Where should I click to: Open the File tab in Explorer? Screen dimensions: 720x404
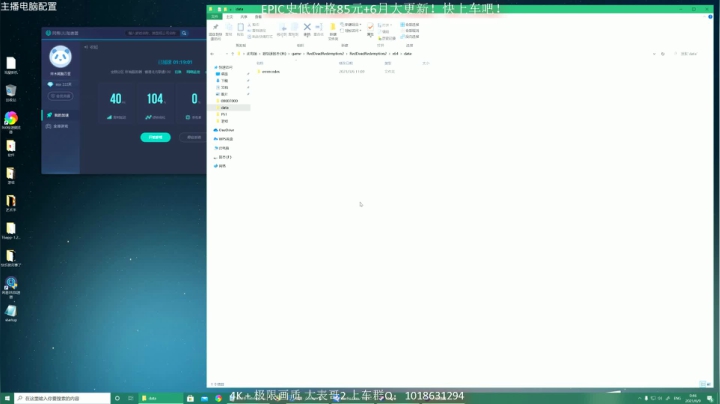(x=214, y=17)
